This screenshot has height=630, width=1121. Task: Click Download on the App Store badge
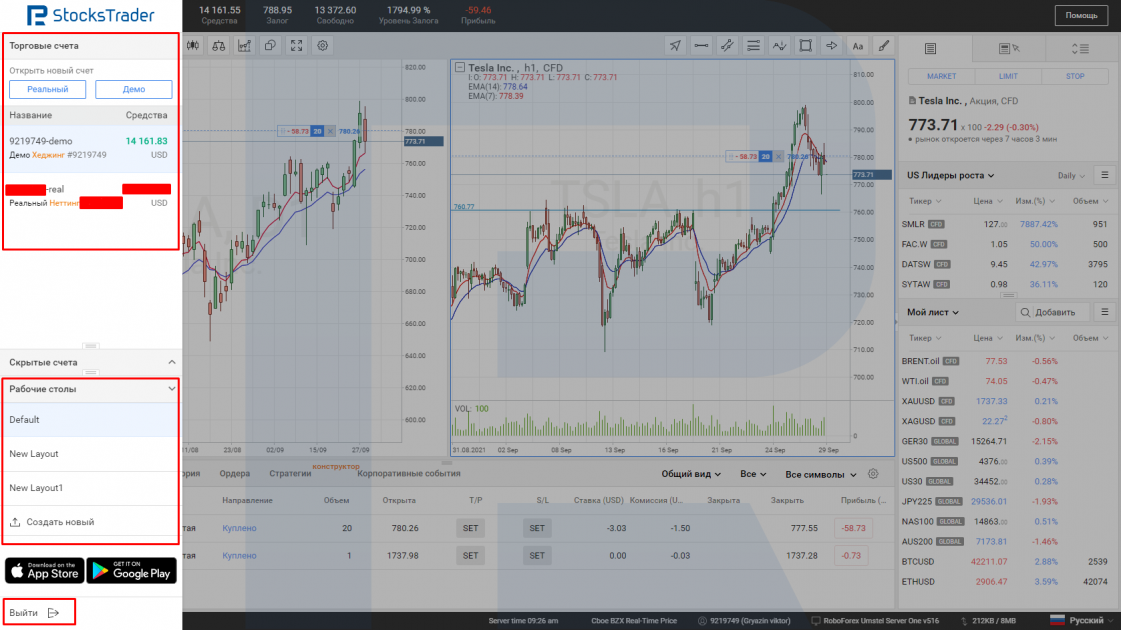click(44, 571)
